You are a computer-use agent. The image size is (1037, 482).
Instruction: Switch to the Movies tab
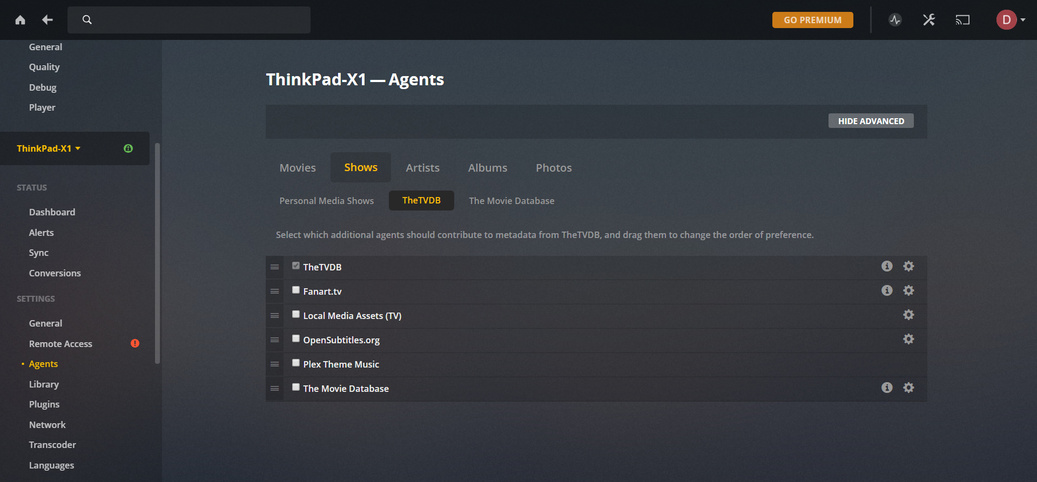pyautogui.click(x=298, y=167)
